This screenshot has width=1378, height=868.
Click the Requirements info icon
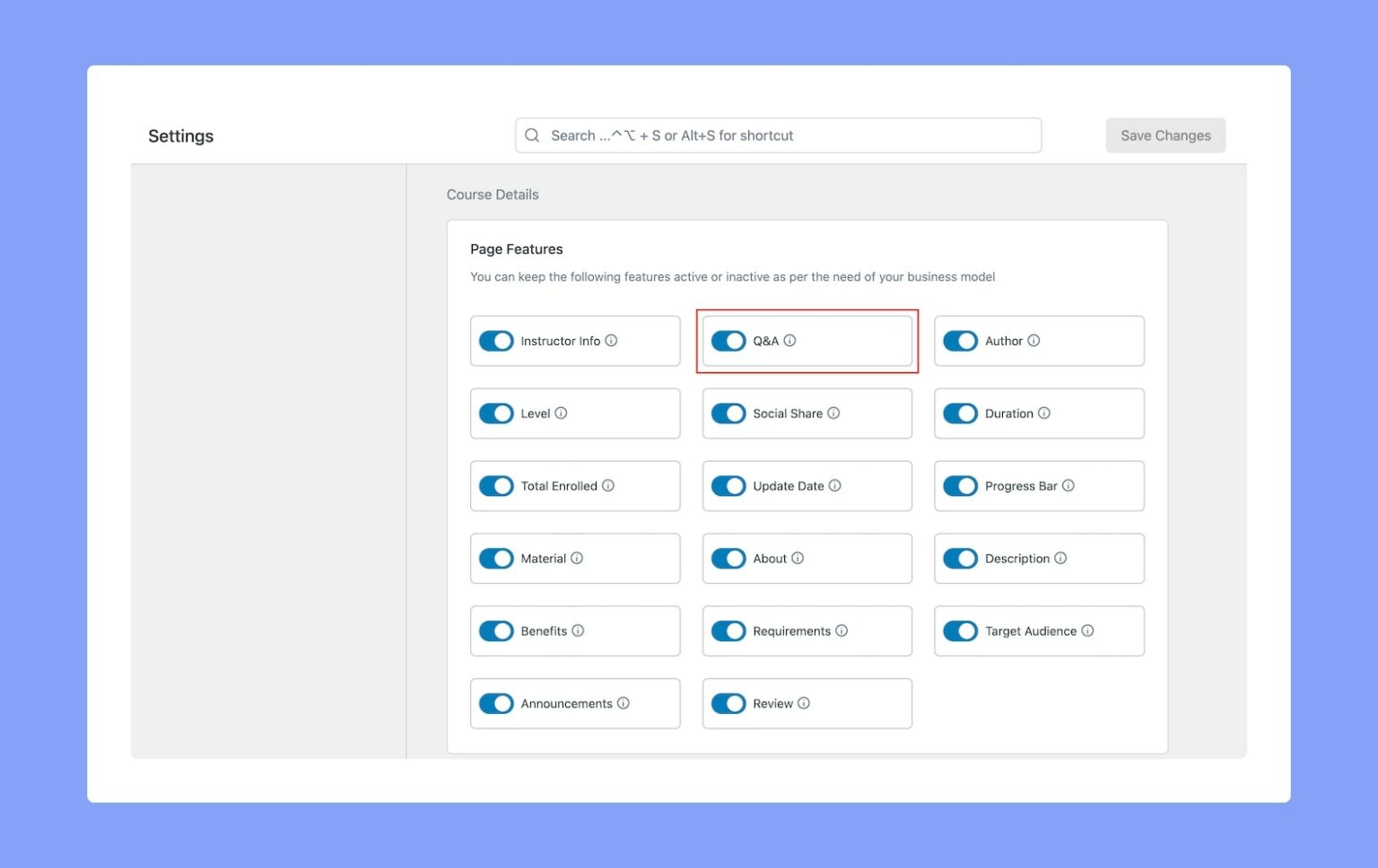(842, 631)
